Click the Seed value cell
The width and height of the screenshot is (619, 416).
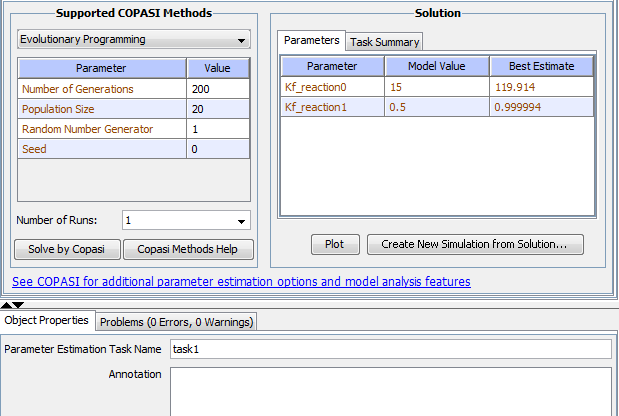point(218,149)
